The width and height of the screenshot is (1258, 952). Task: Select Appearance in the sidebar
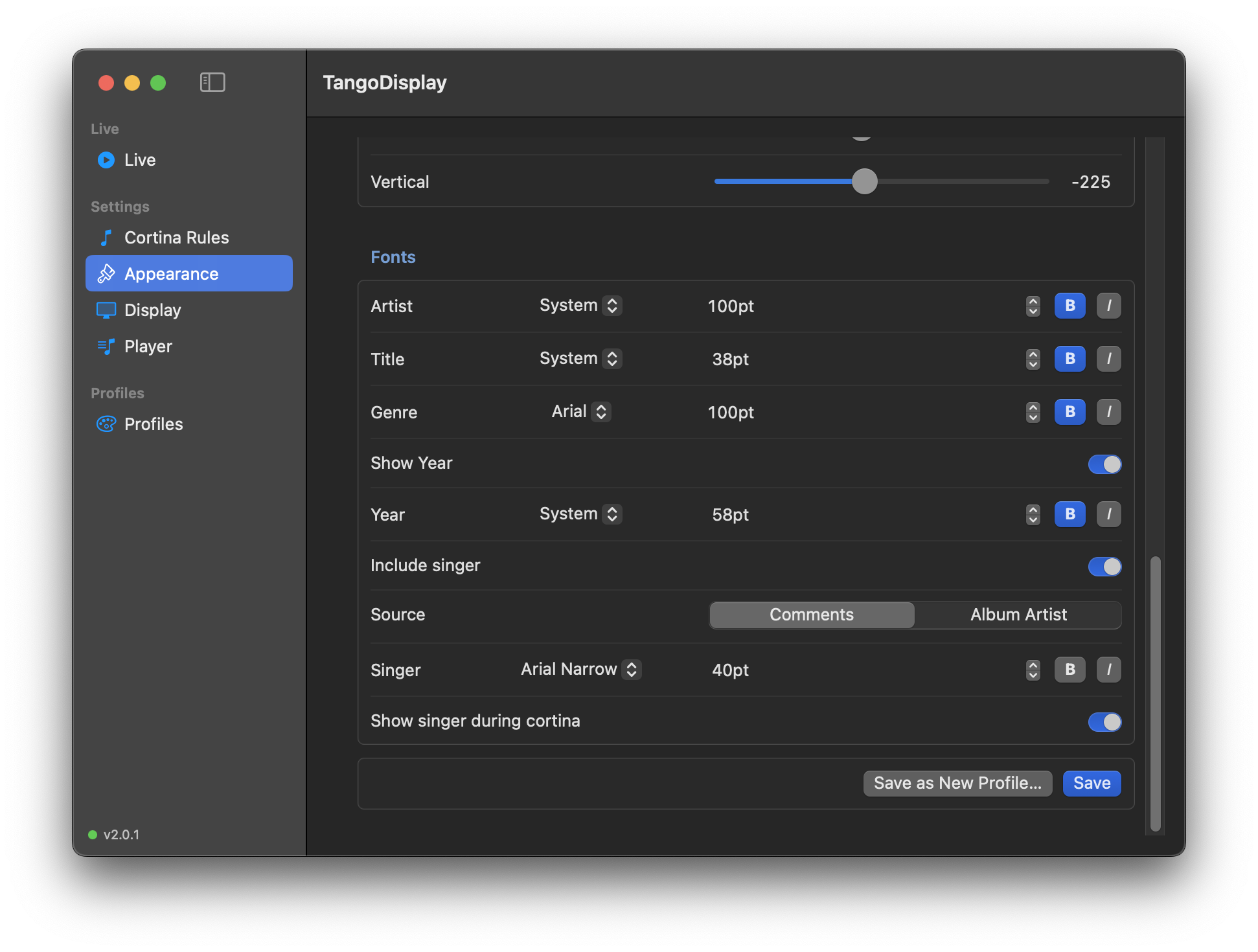coord(189,273)
